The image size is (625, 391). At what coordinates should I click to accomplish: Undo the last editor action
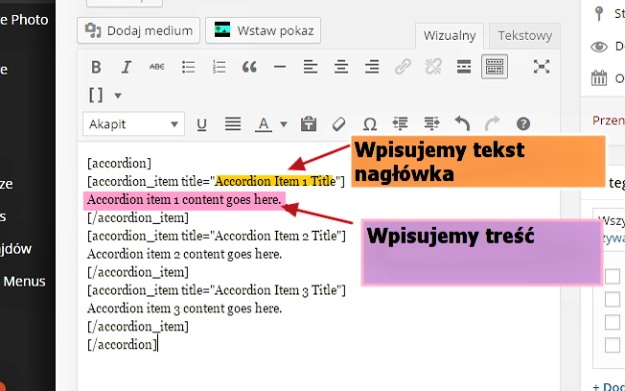462,124
